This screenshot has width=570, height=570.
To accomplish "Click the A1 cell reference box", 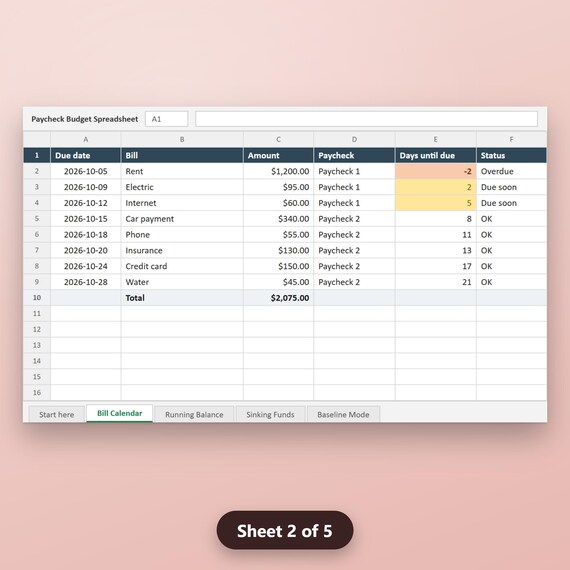I will tap(166, 119).
